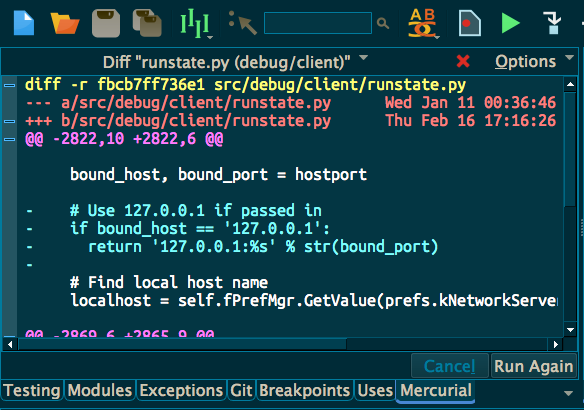Viewport: 584px width, 410px height.
Task: Step into code with down arrow icon
Action: (x=552, y=23)
